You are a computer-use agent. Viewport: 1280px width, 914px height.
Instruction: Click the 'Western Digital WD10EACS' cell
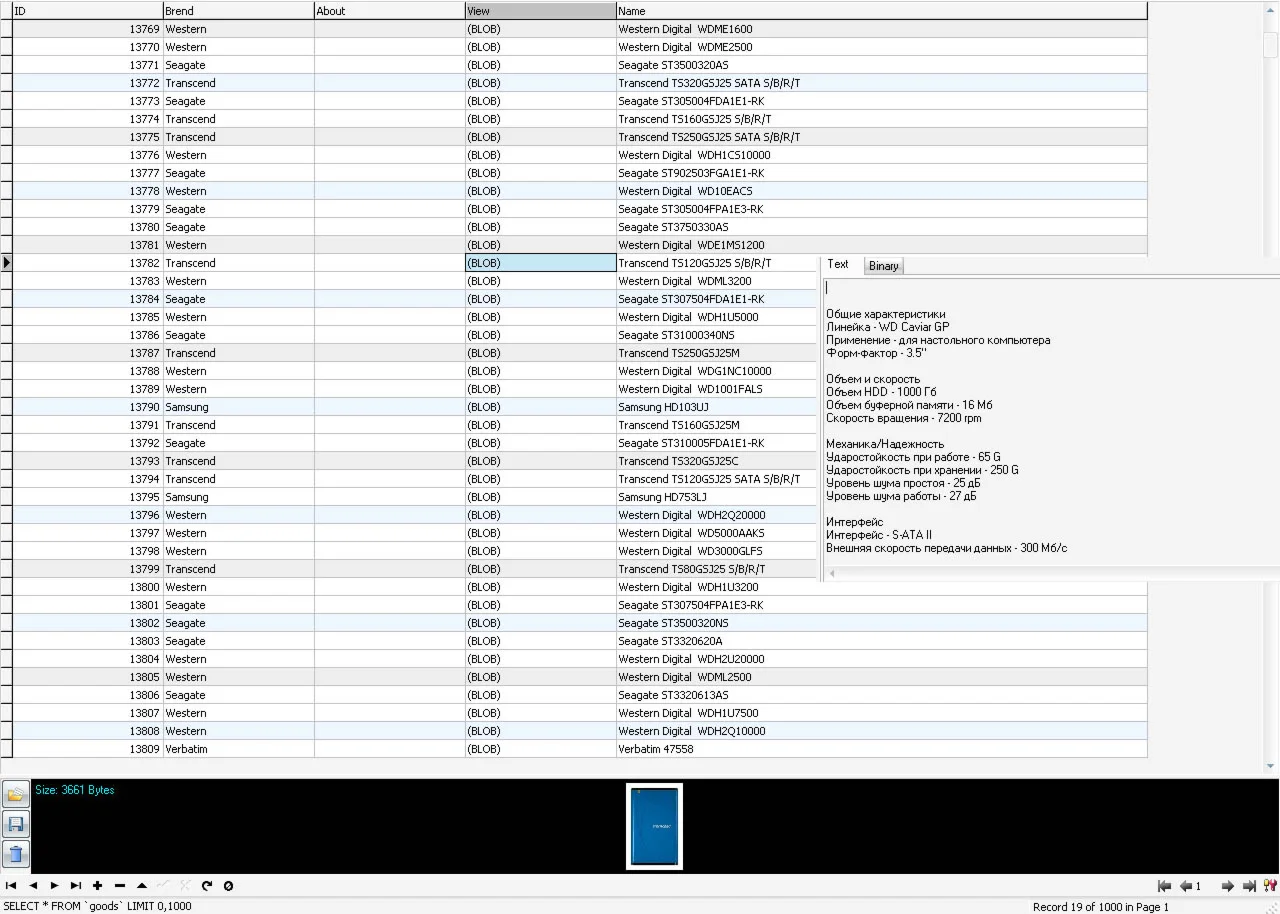[x=882, y=191]
